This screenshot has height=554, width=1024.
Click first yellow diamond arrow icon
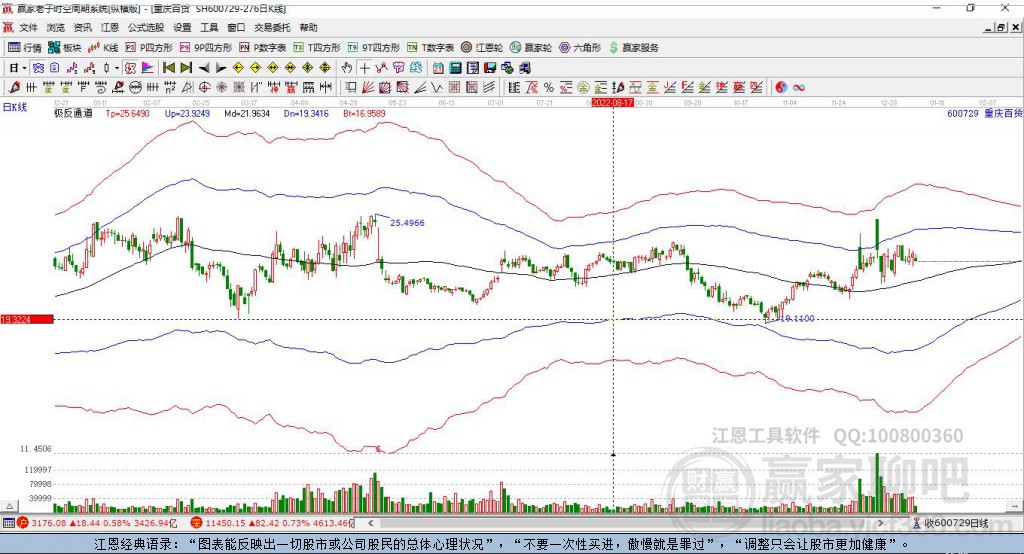pyautogui.click(x=238, y=68)
